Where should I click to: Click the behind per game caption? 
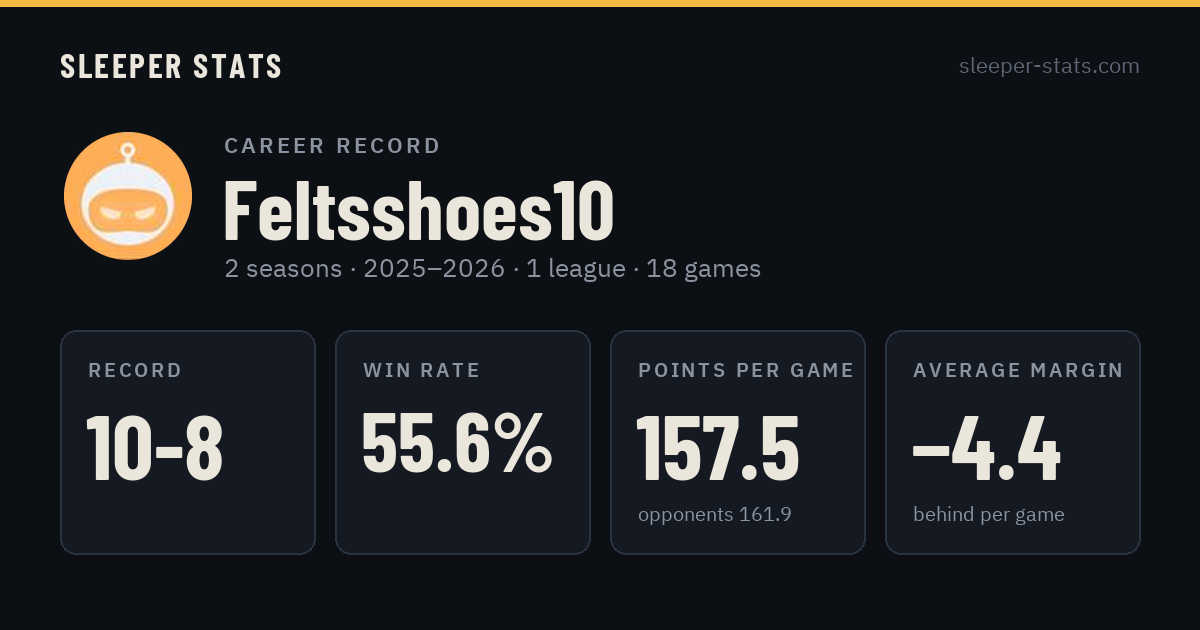click(989, 515)
